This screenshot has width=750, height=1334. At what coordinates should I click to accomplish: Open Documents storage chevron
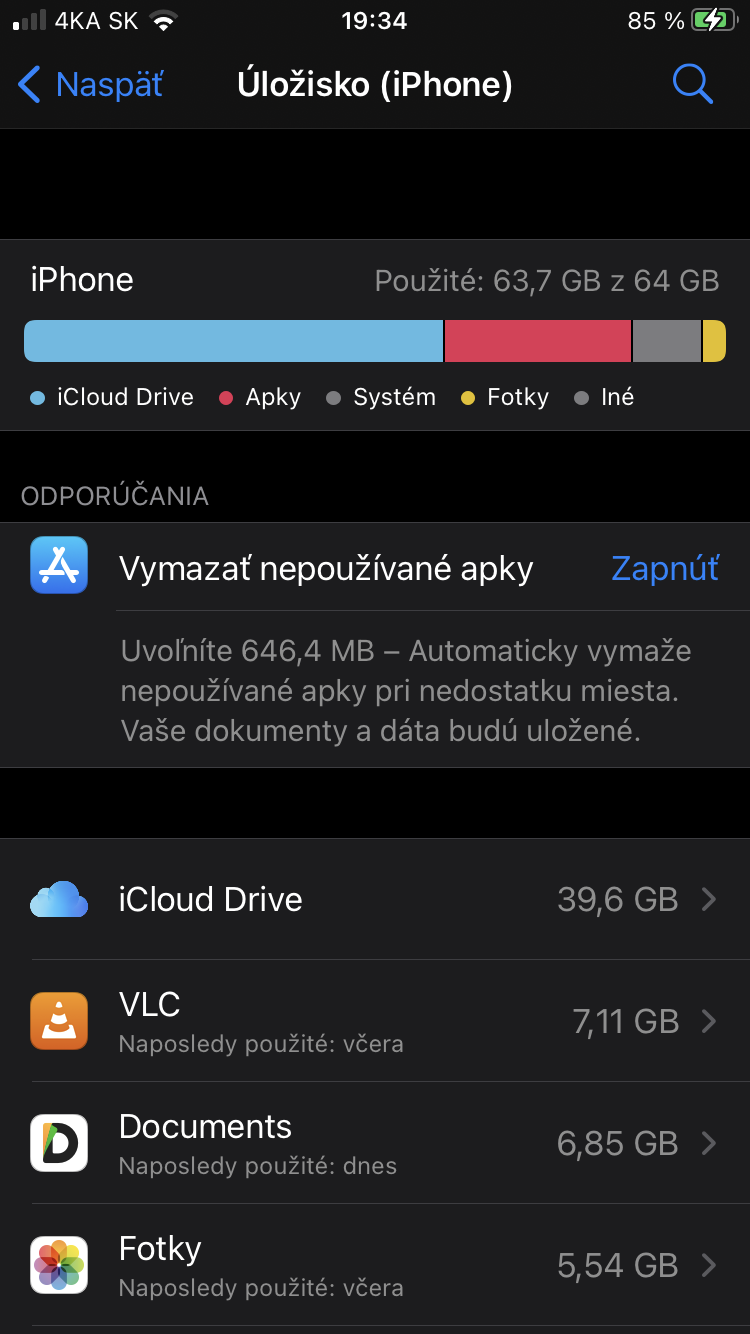pos(709,1143)
